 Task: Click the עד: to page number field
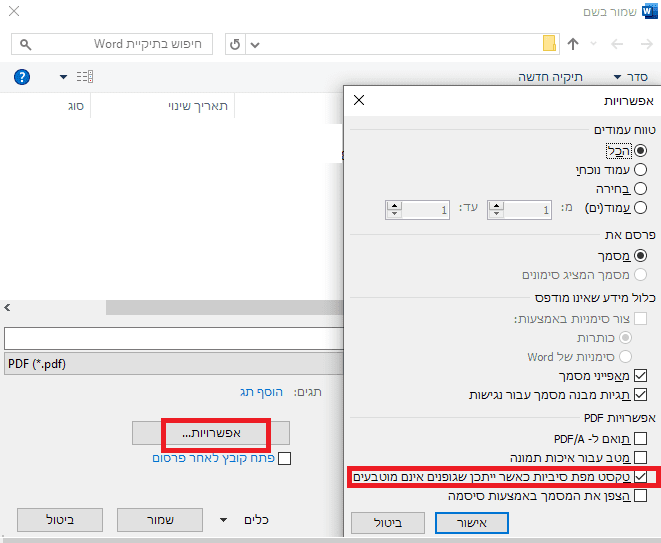point(425,210)
